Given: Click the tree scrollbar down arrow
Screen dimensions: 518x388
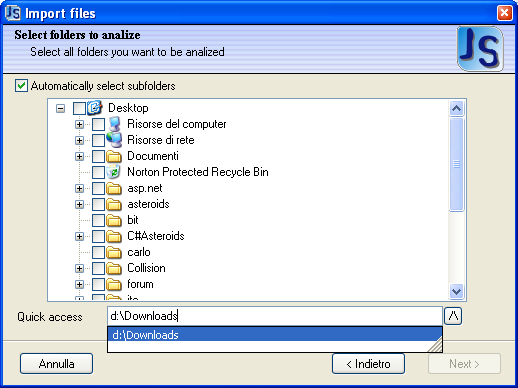Looking at the screenshot, I should click(456, 291).
